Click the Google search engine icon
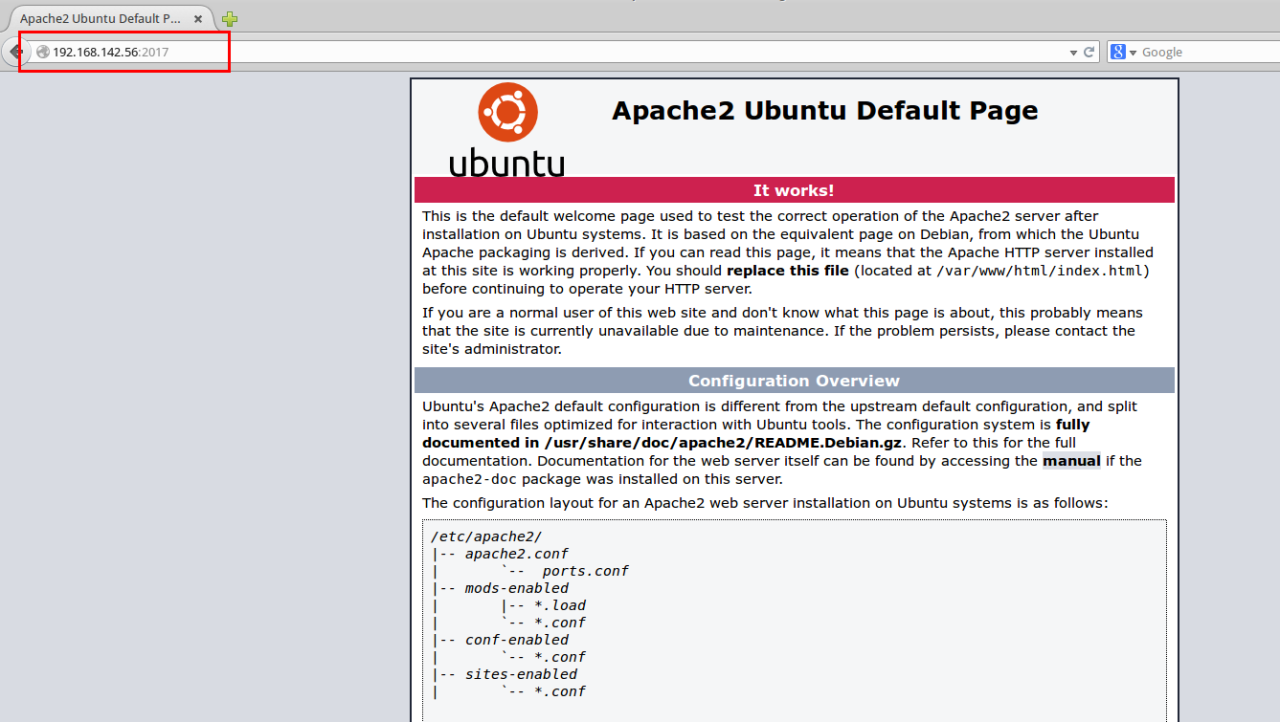1280x722 pixels. (x=1118, y=52)
